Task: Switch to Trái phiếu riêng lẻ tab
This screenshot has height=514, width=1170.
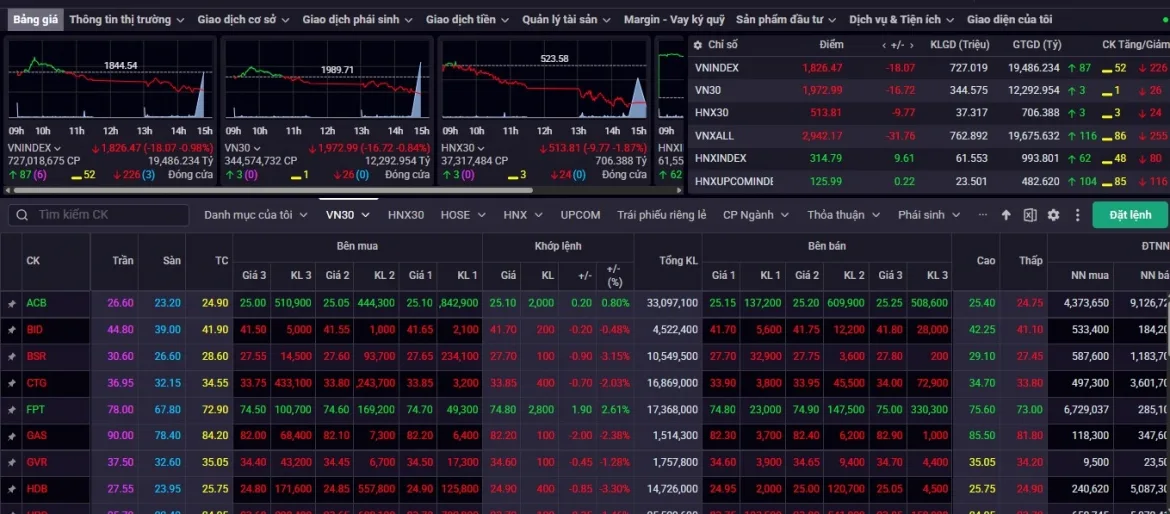Action: (662, 215)
